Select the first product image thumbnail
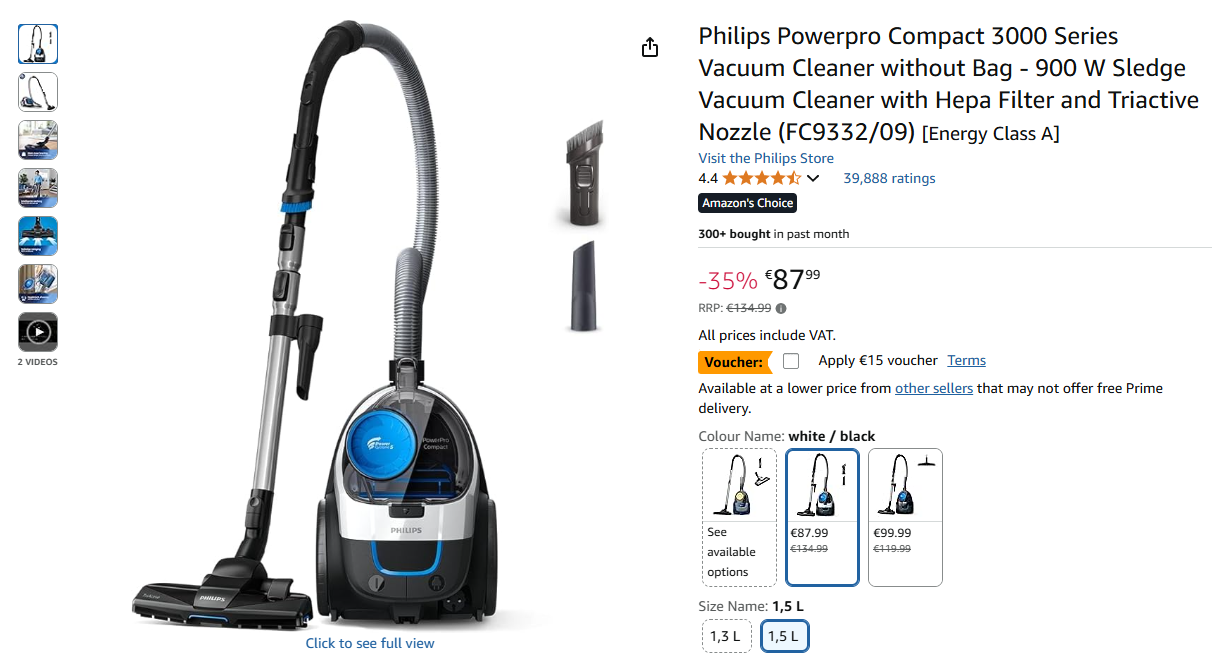 tap(38, 44)
